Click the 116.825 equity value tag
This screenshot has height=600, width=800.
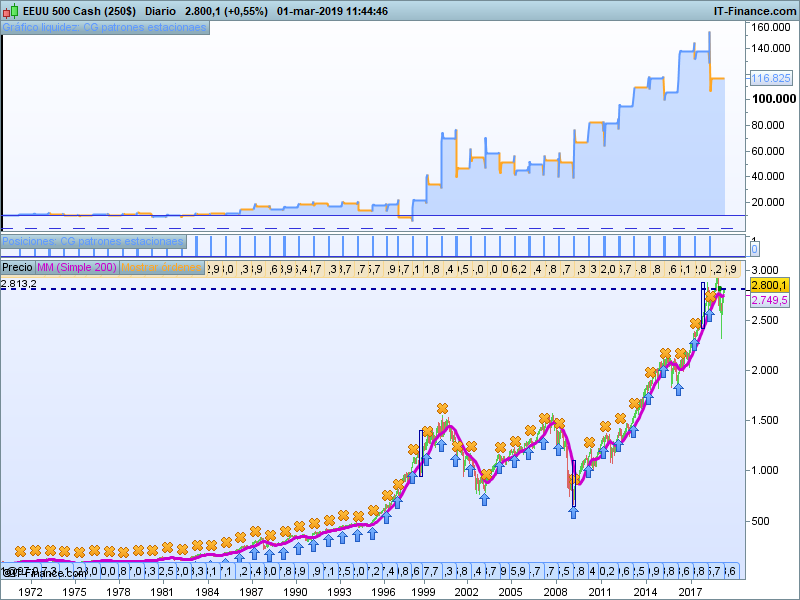[770, 78]
